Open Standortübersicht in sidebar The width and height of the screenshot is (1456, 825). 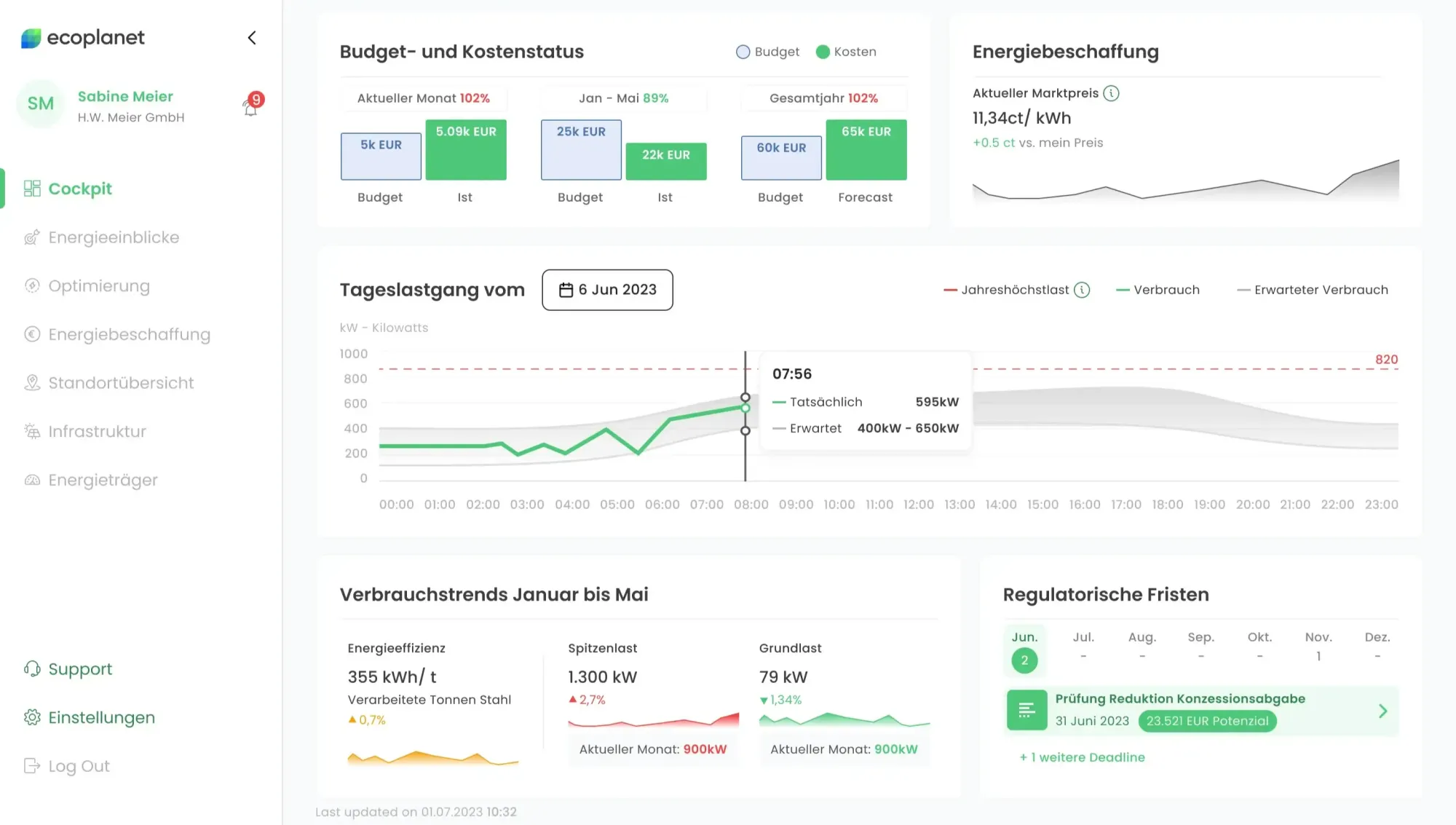click(x=121, y=383)
